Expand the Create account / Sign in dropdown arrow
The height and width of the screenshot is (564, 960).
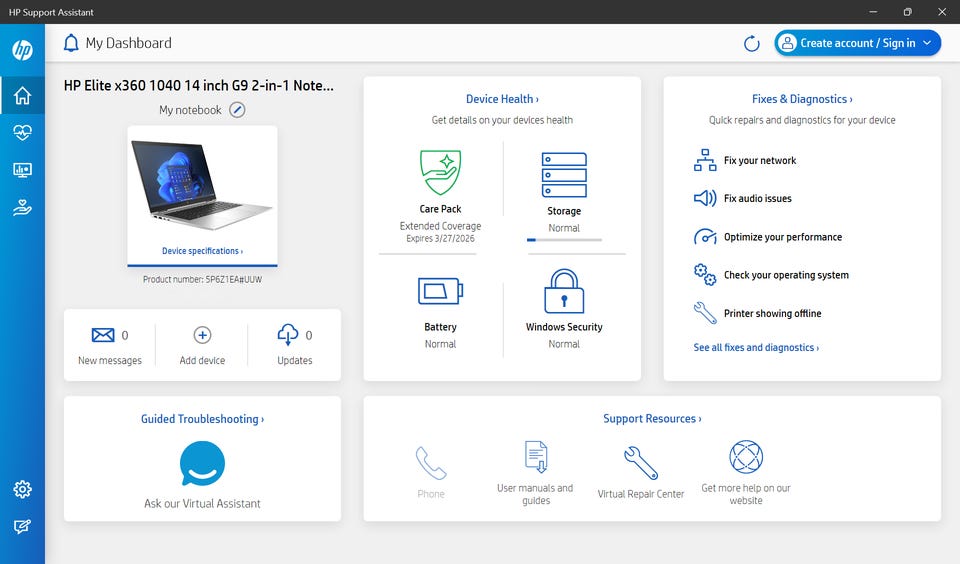tap(927, 43)
